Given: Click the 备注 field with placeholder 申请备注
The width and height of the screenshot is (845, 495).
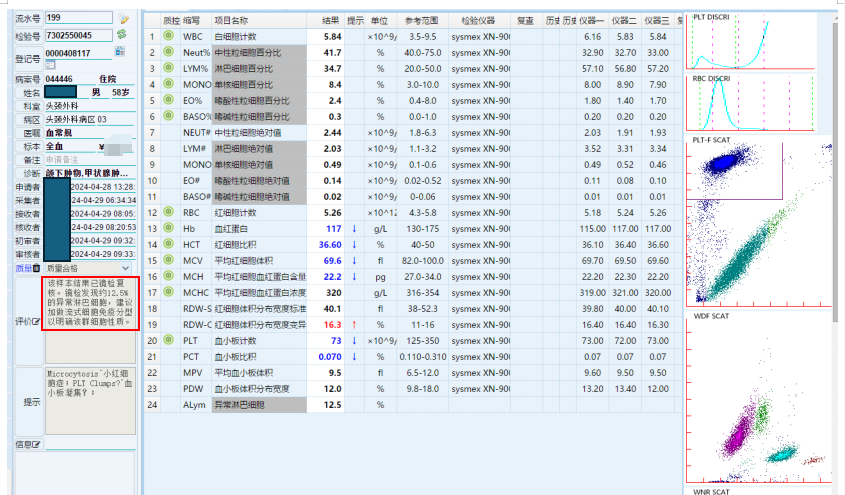Looking at the screenshot, I should pyautogui.click(x=90, y=160).
